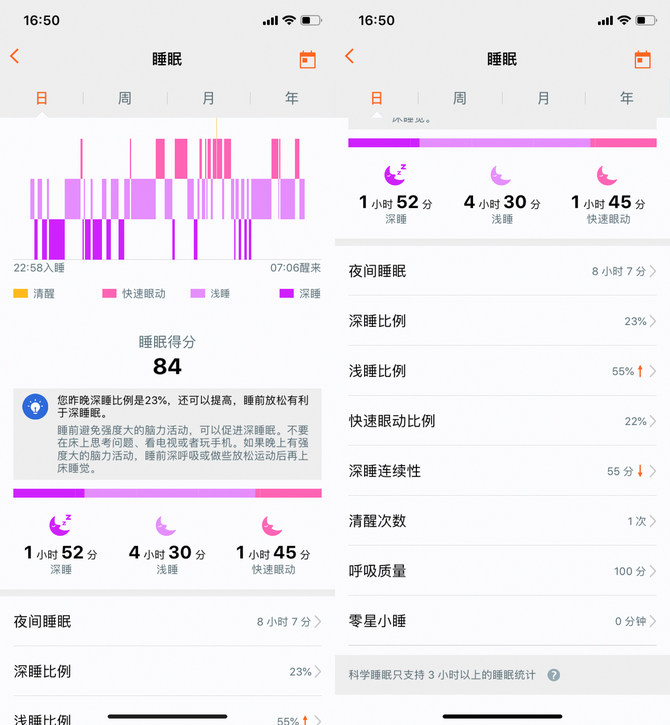Open the calendar icon on the left screen
This screenshot has height=725, width=670.
(307, 59)
